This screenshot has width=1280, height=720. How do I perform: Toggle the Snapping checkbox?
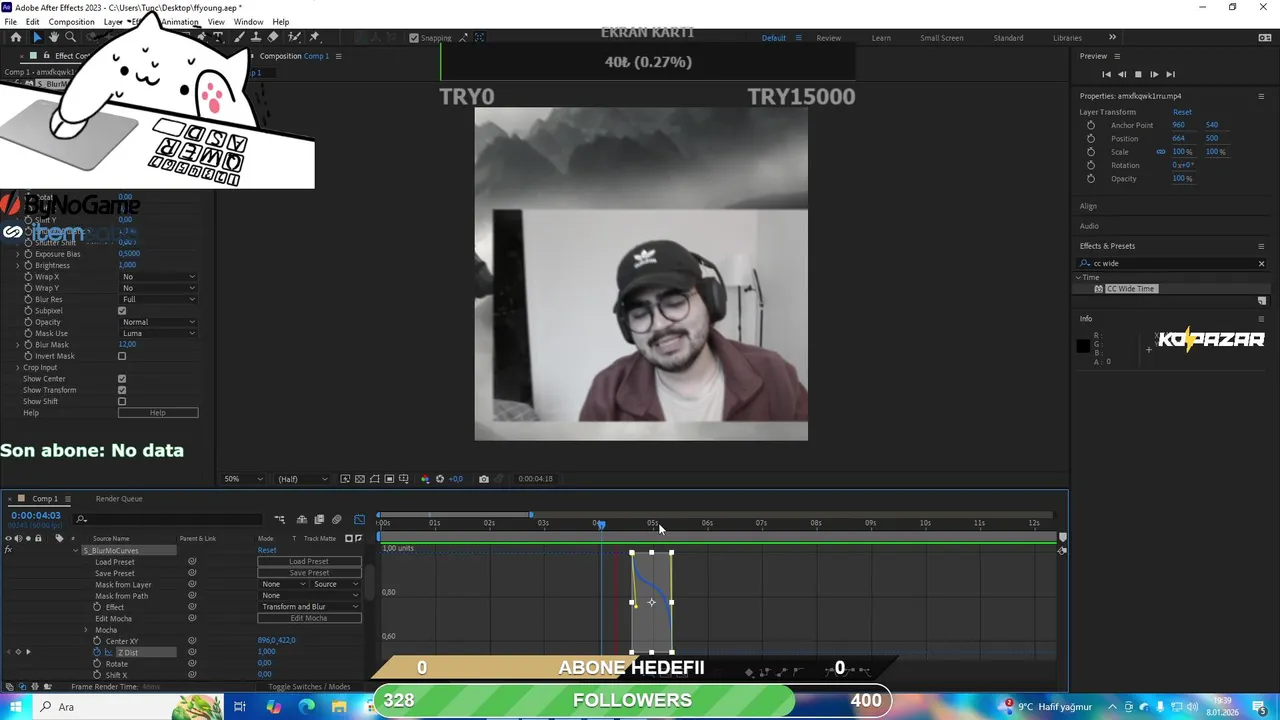point(414,38)
